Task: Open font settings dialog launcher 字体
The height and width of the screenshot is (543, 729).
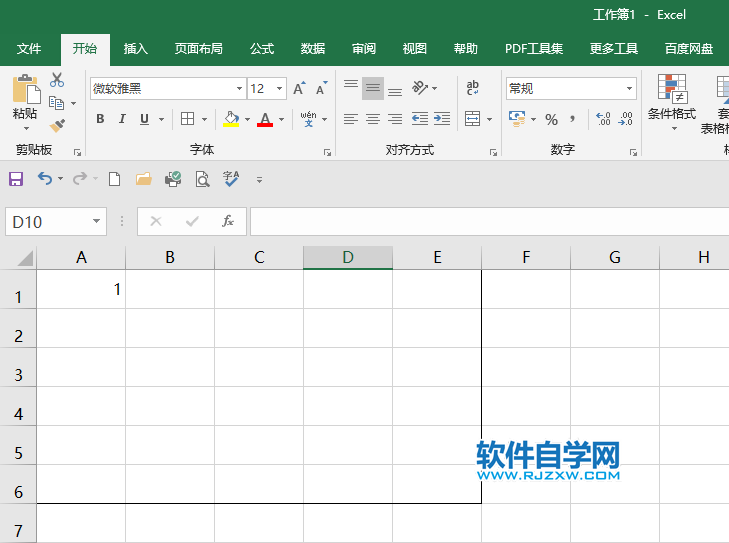Action: [327, 152]
